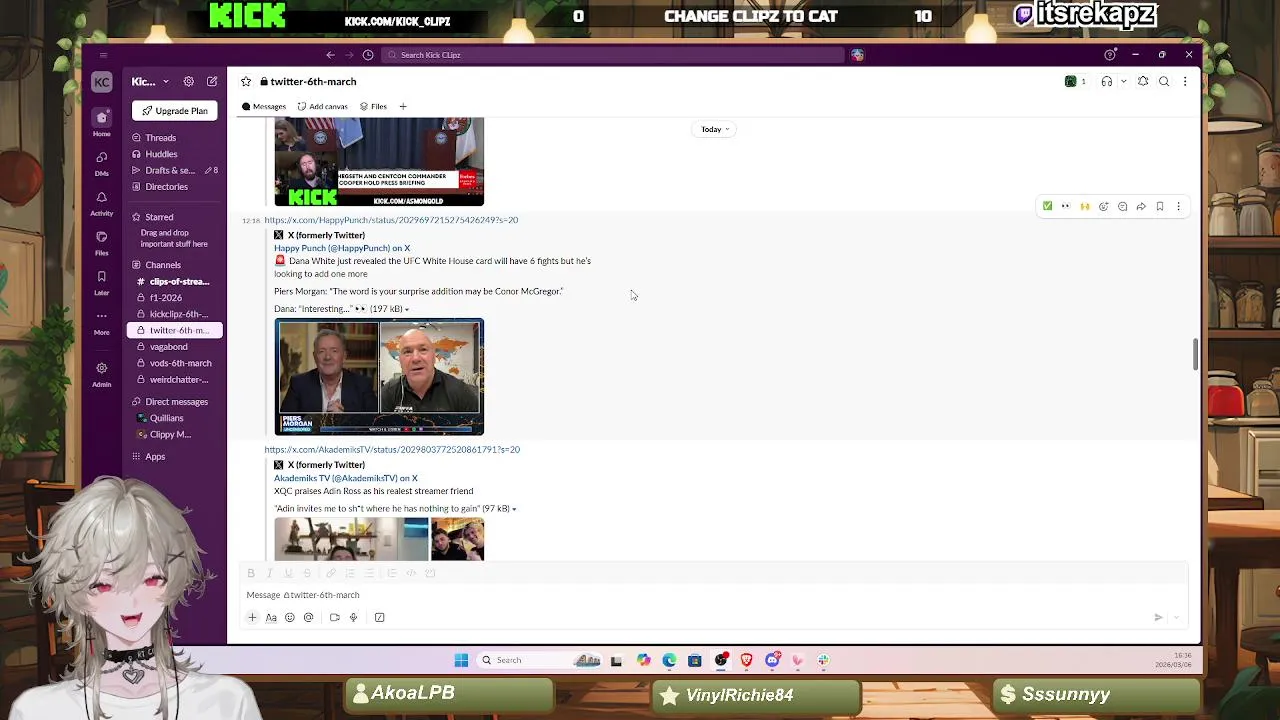This screenshot has height=720, width=1280.
Task: Open the Windows Start menu
Action: [461, 660]
